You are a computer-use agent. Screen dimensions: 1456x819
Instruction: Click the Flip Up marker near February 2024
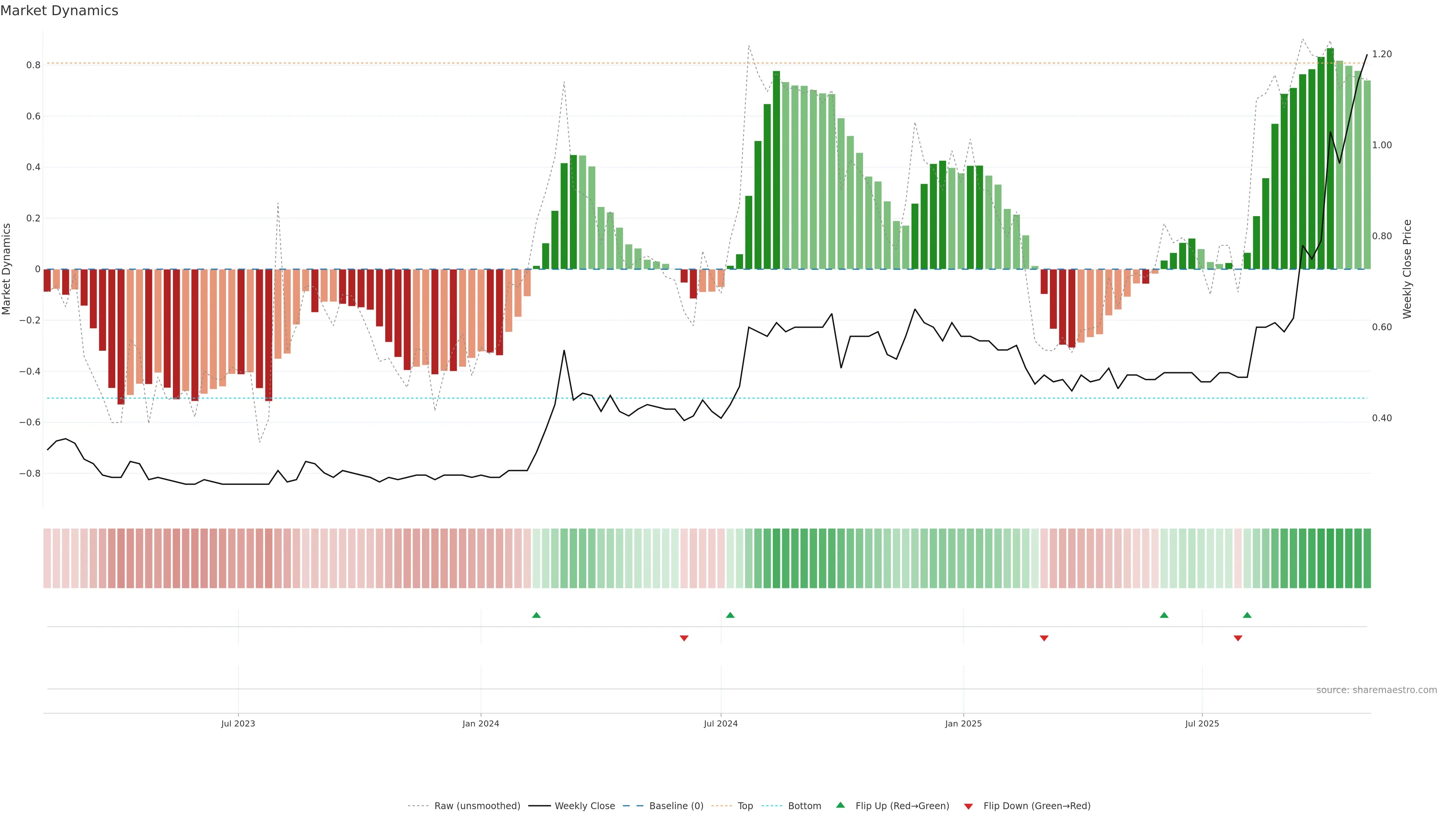point(537,615)
